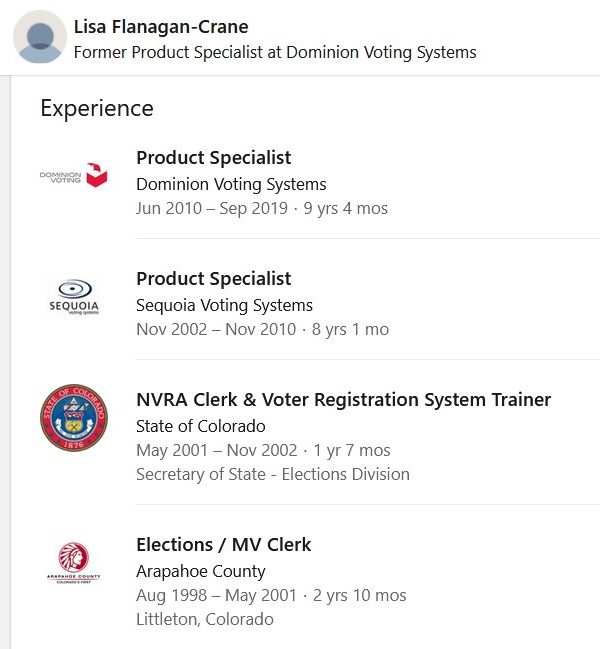Click the Former Product Specialist headline text
Image resolution: width=600 pixels, height=649 pixels.
275,52
